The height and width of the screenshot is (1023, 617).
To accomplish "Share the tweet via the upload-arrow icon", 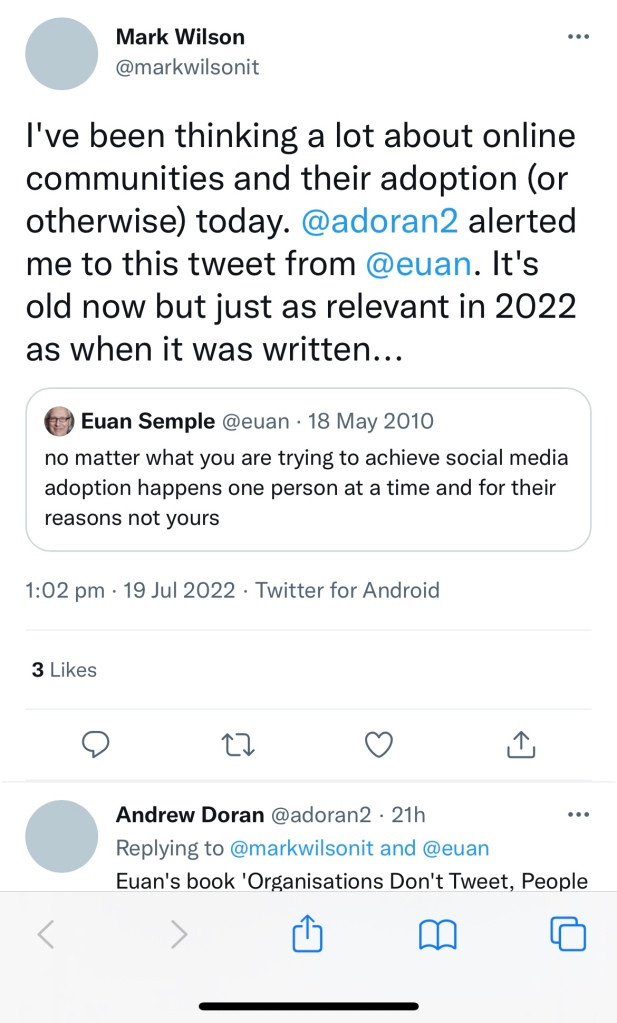I will click(x=522, y=744).
